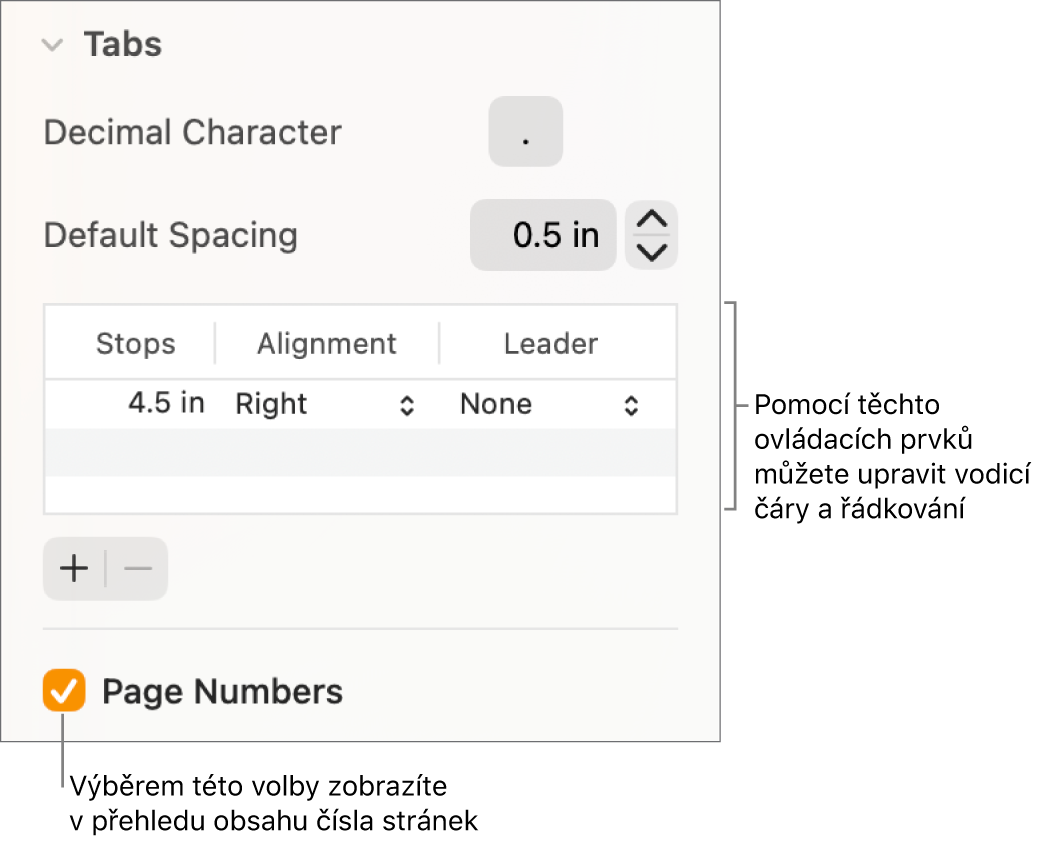Viewport: 1041px width, 841px height.
Task: Collapse the Tabs section chevron
Action: [55, 45]
